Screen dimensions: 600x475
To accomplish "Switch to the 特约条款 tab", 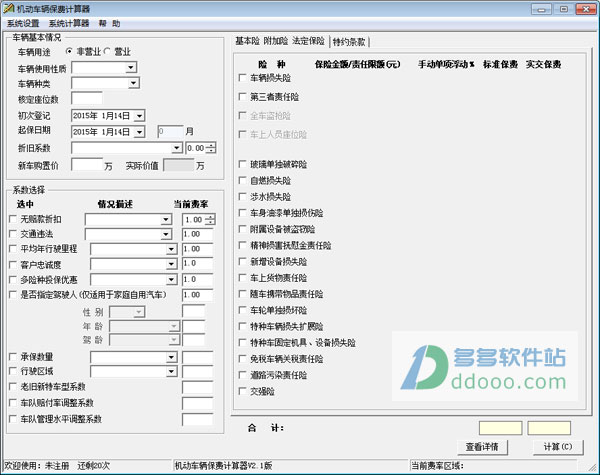I will click(349, 42).
